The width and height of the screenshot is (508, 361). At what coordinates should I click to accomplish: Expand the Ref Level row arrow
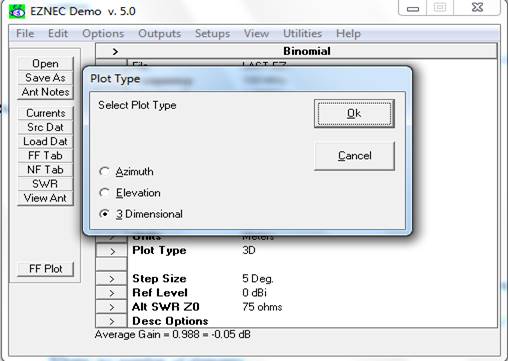pyautogui.click(x=112, y=293)
